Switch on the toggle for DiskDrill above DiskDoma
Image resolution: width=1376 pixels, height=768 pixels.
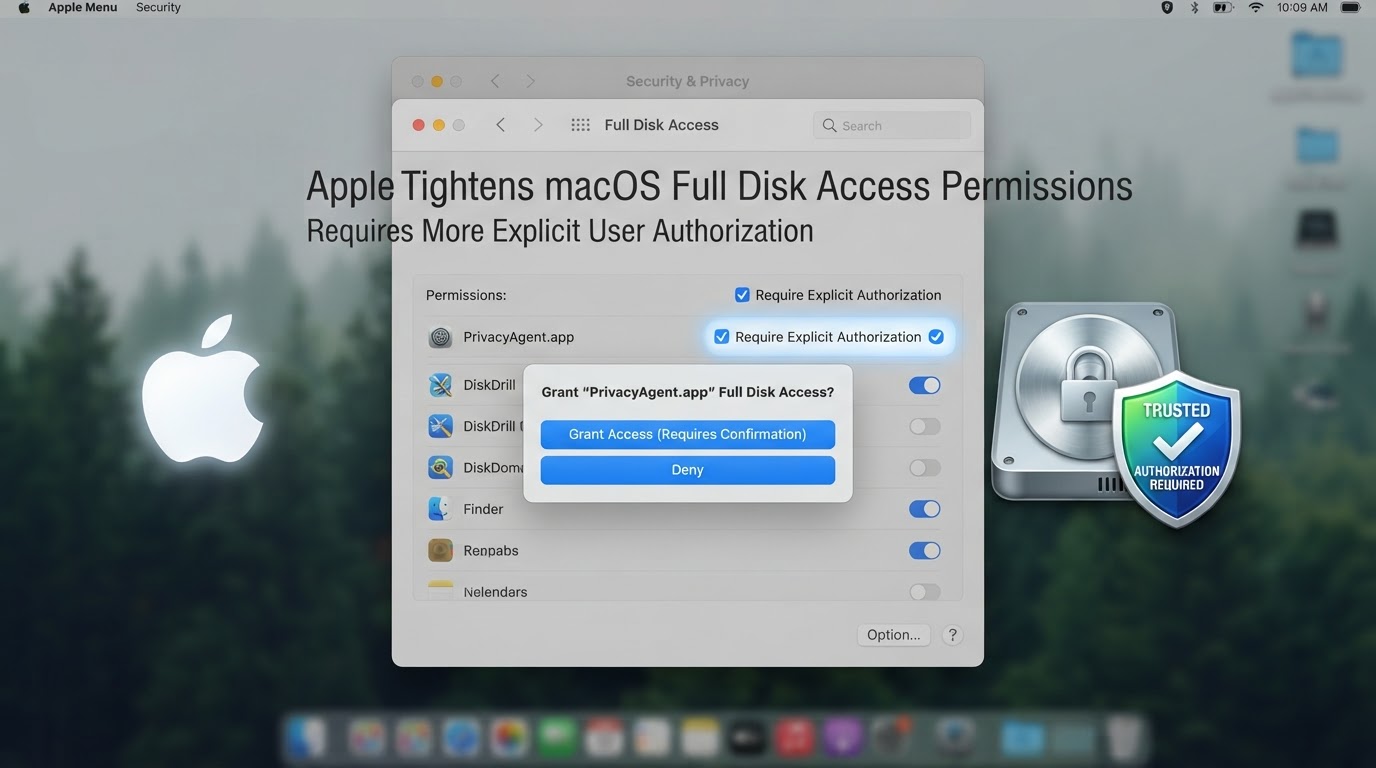point(925,427)
